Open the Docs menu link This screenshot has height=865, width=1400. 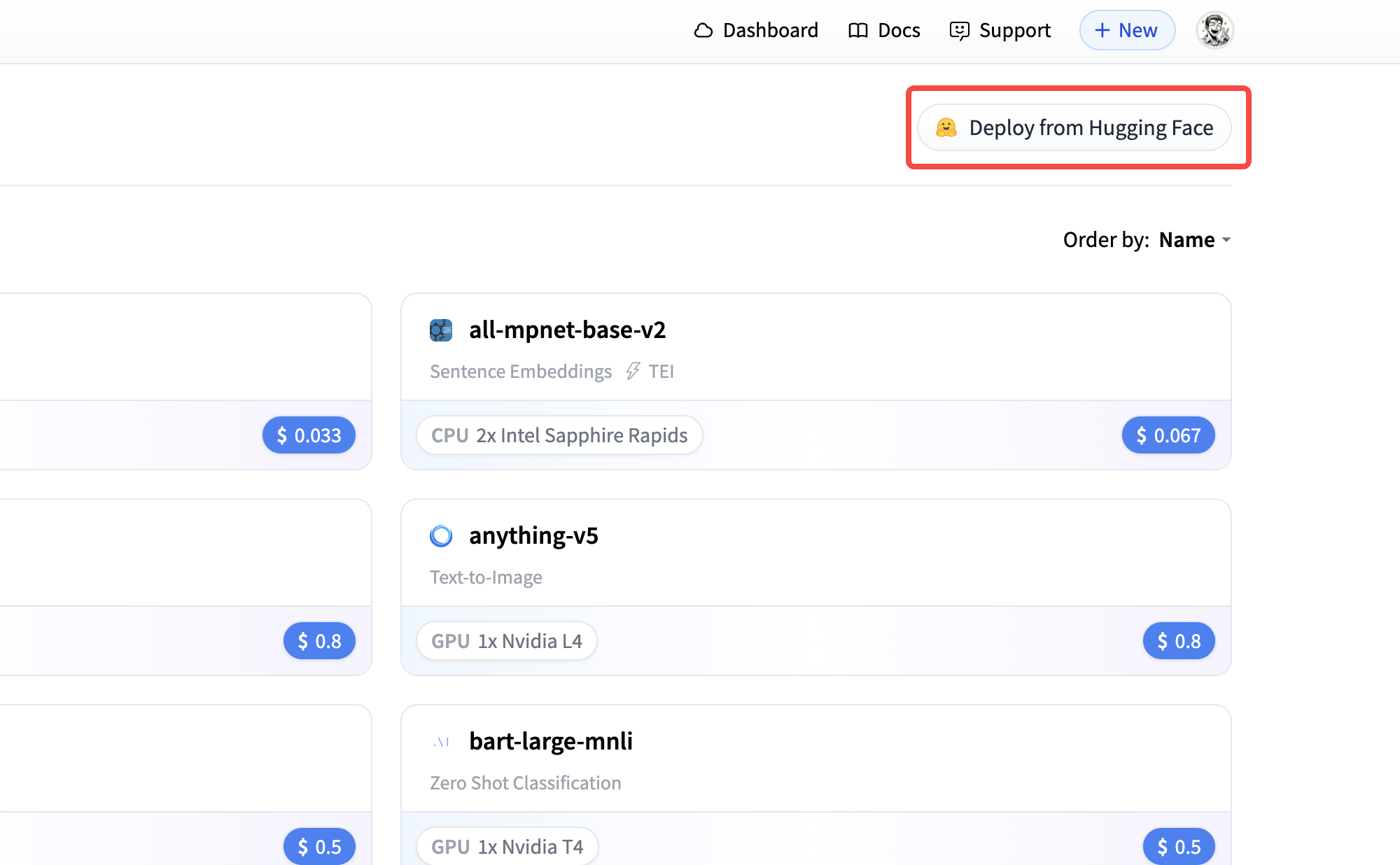(x=899, y=31)
